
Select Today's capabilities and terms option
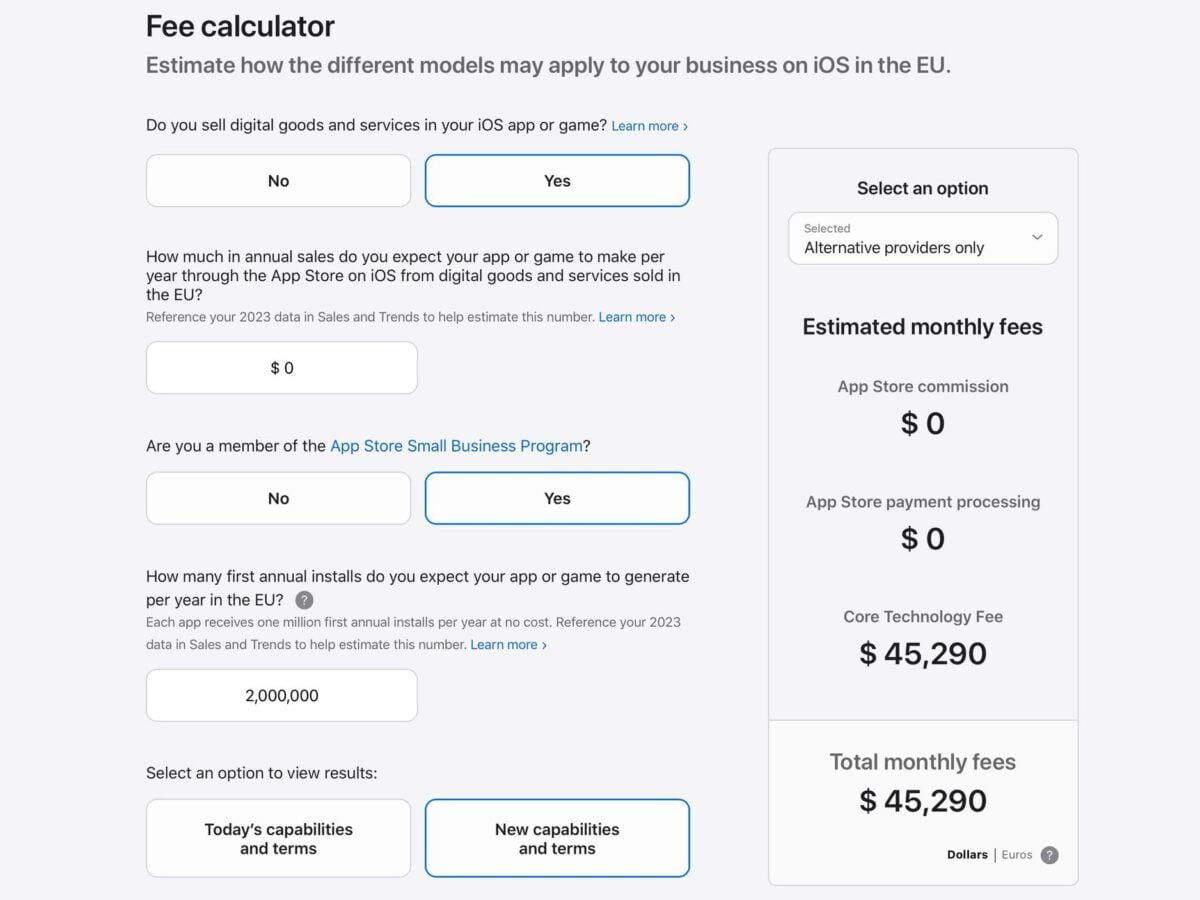(278, 838)
